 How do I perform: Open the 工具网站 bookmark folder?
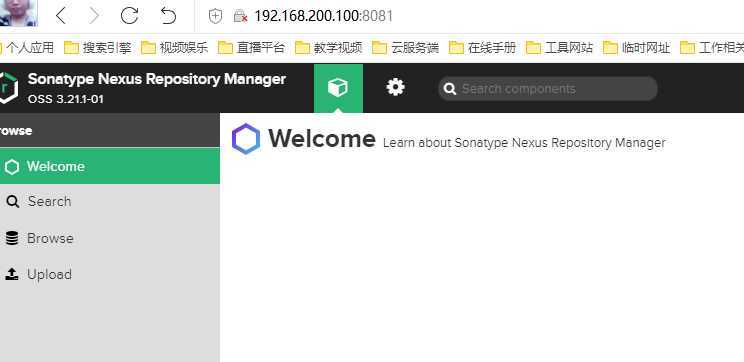(559, 47)
